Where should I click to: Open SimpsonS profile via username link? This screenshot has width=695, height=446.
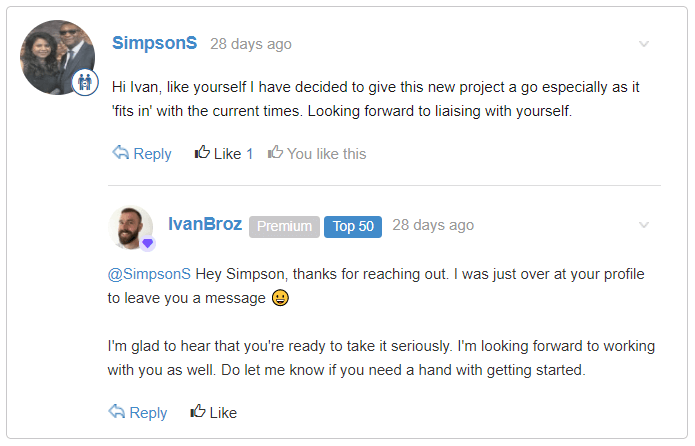154,43
